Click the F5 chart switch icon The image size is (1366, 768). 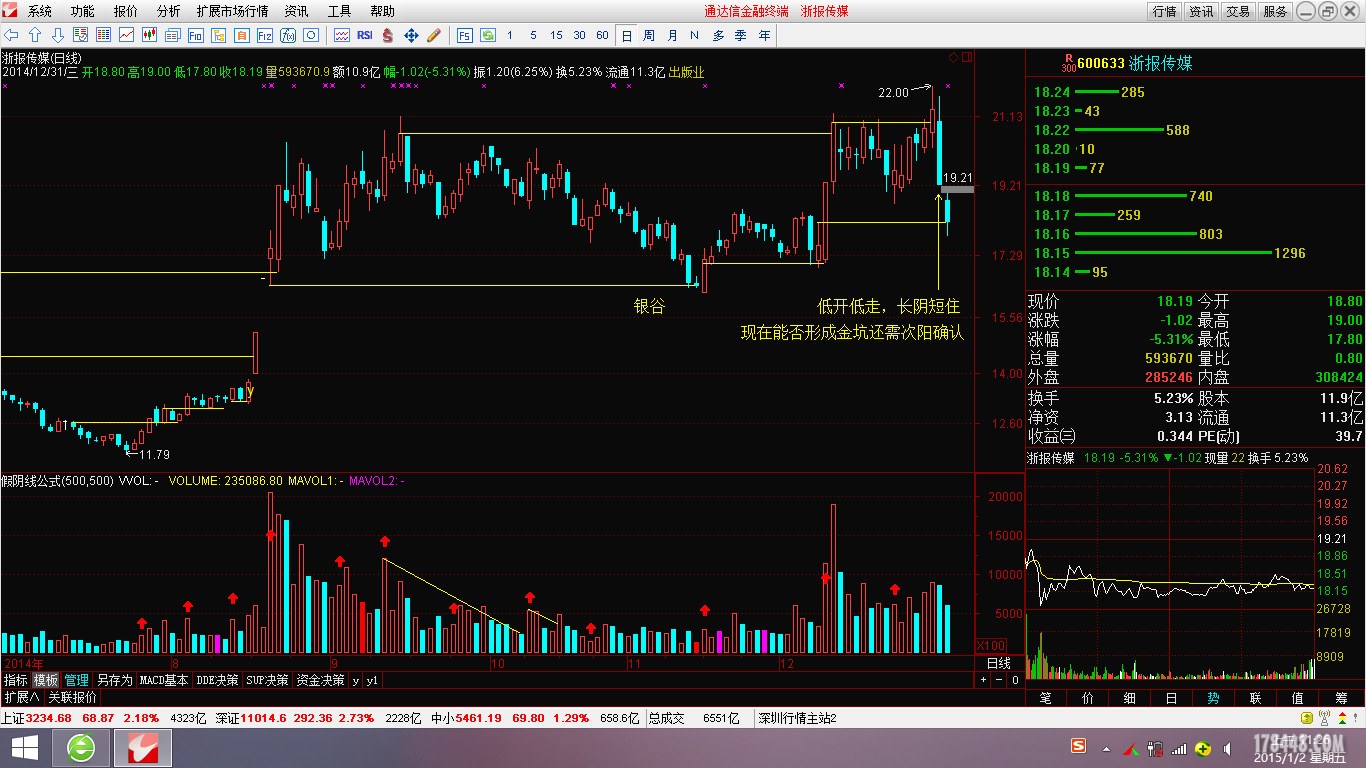pyautogui.click(x=465, y=35)
